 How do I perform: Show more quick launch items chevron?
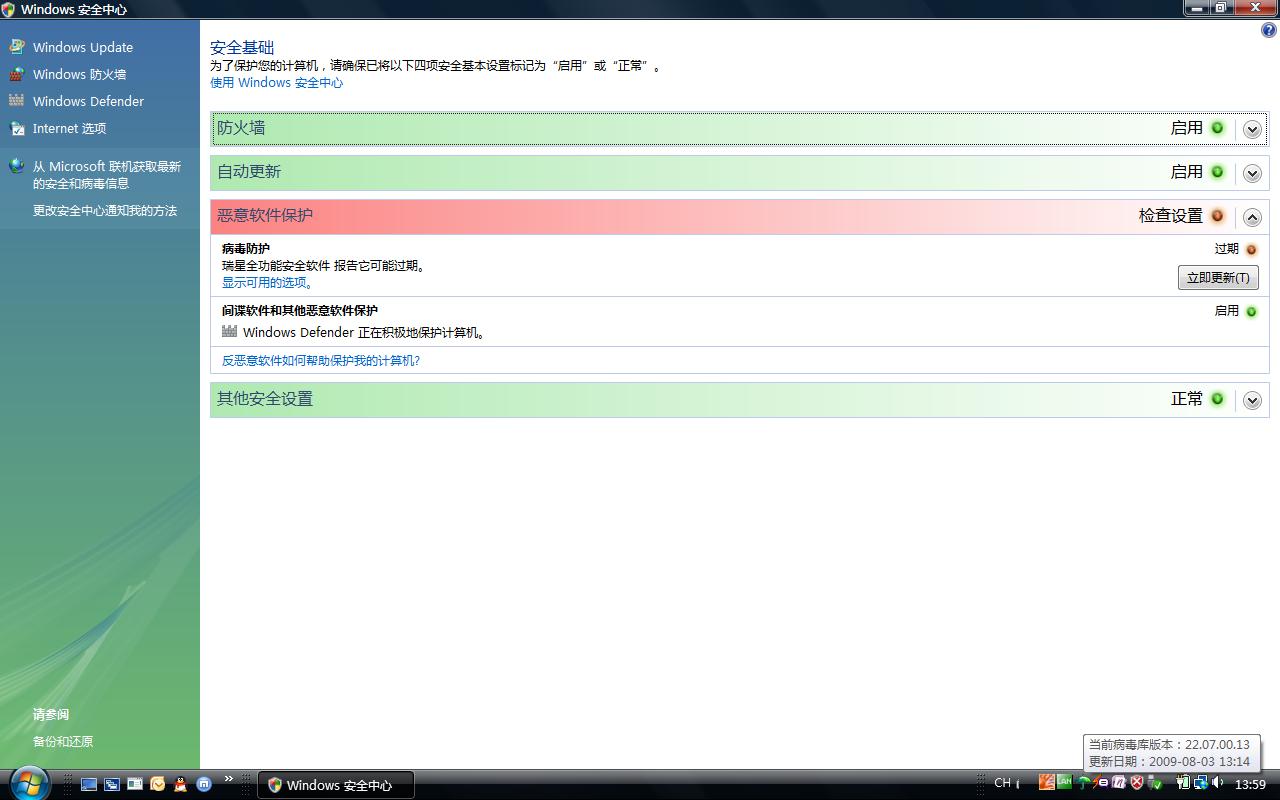[x=229, y=779]
